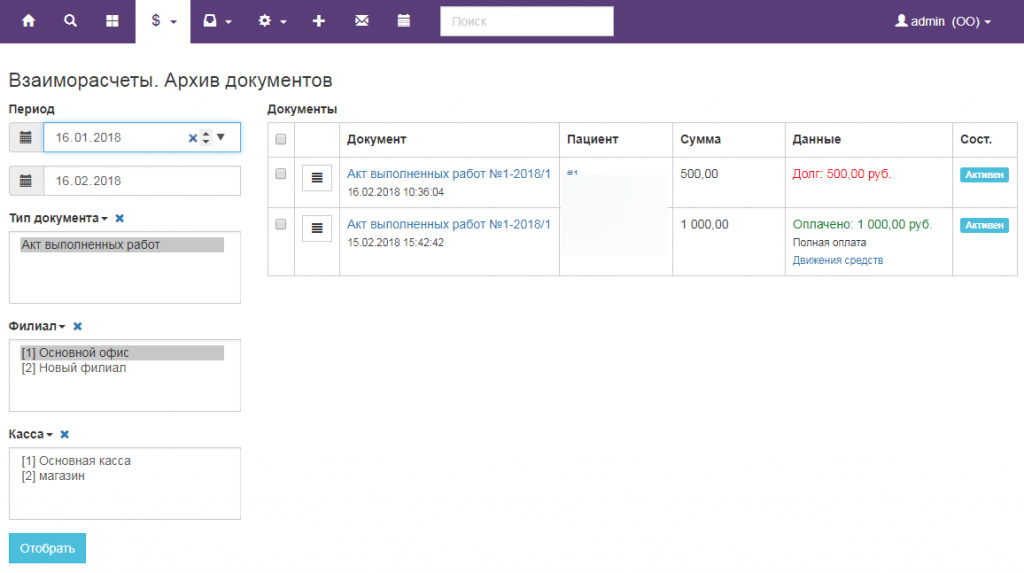Open the row menu for document dated 16.02.2018
The image size is (1024, 573).
click(317, 178)
